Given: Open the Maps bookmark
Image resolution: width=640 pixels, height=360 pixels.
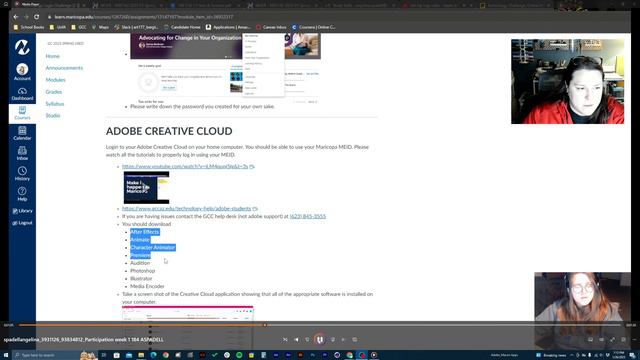Looking at the screenshot, I should click(100, 27).
